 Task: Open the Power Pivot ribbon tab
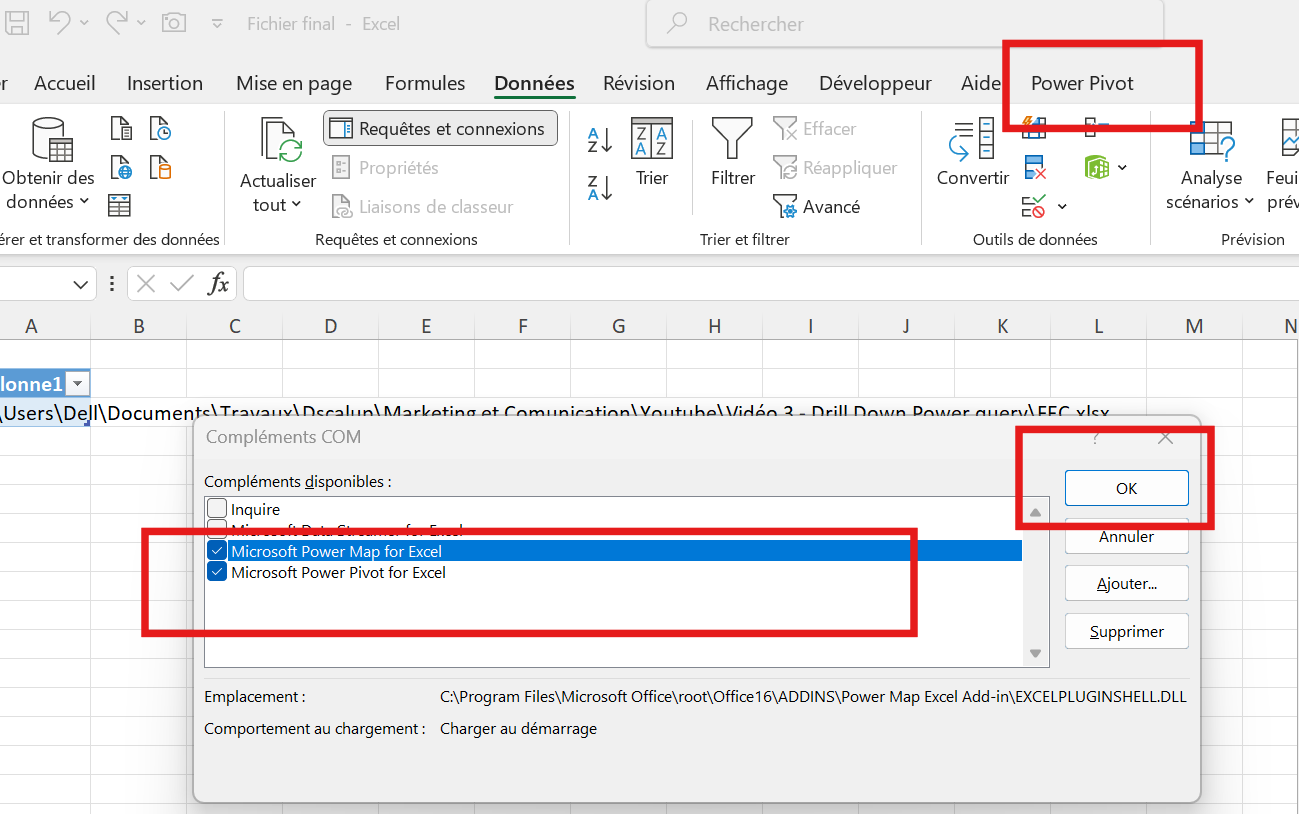click(x=1082, y=83)
